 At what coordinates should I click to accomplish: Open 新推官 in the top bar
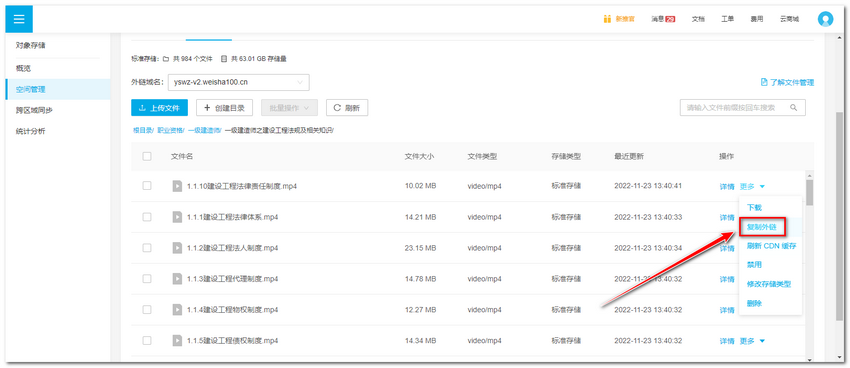point(625,19)
